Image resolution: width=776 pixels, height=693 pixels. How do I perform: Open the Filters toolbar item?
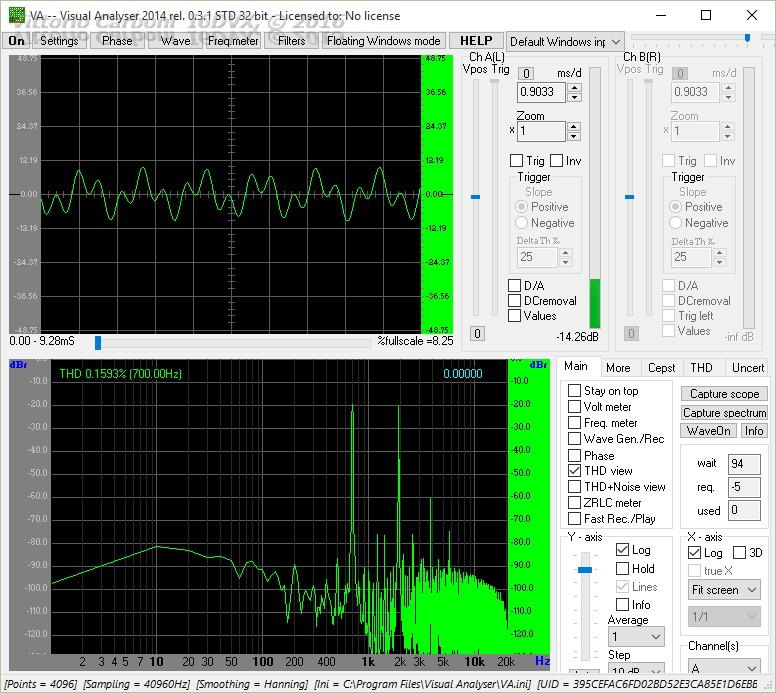pos(291,41)
